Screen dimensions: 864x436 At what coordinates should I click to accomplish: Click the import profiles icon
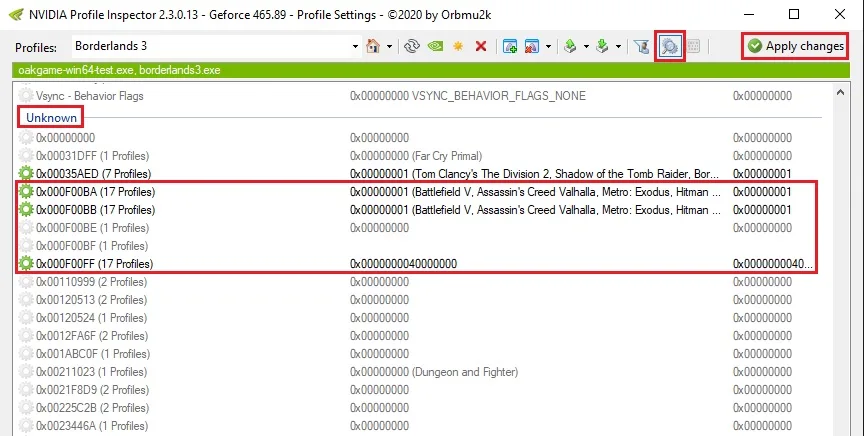pos(602,46)
